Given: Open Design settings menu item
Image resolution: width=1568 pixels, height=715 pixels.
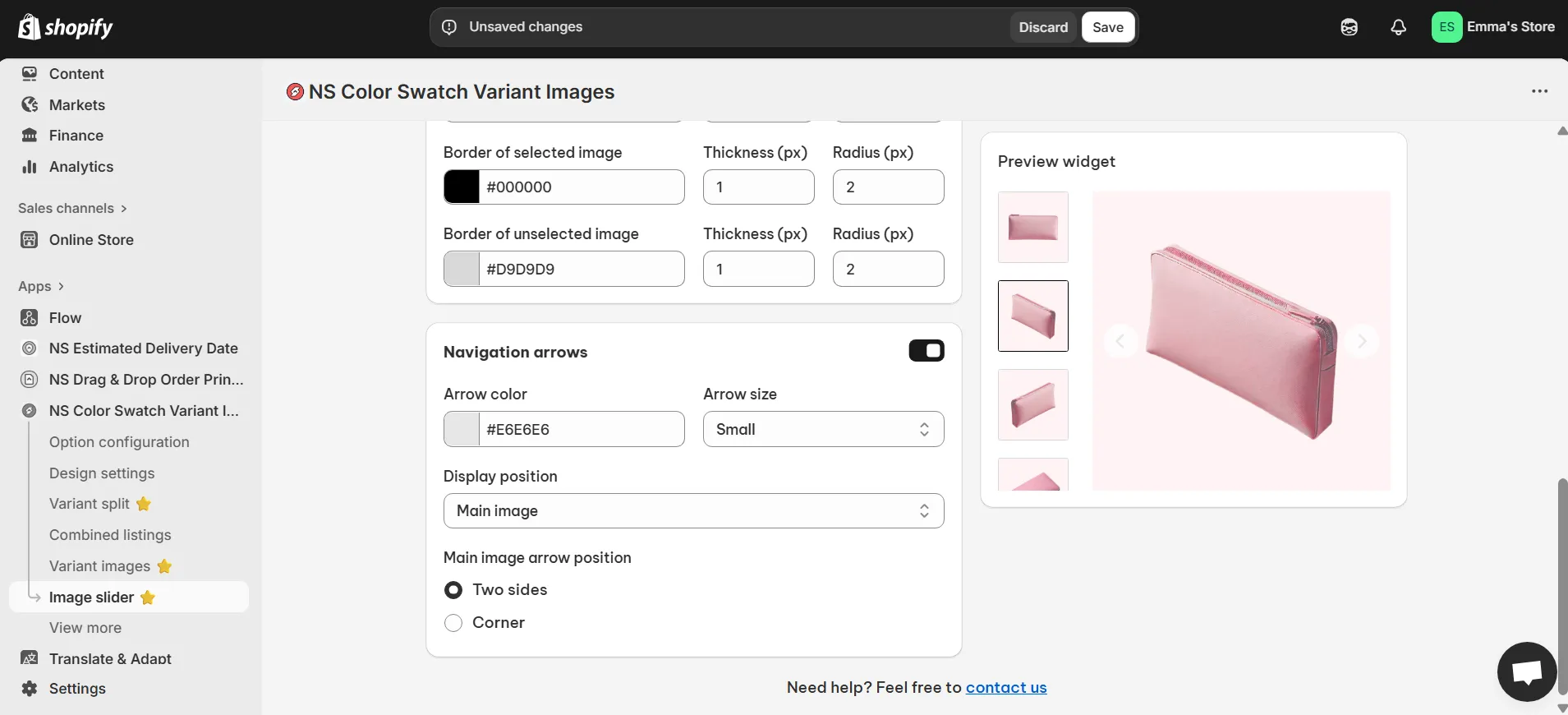Looking at the screenshot, I should point(102,473).
